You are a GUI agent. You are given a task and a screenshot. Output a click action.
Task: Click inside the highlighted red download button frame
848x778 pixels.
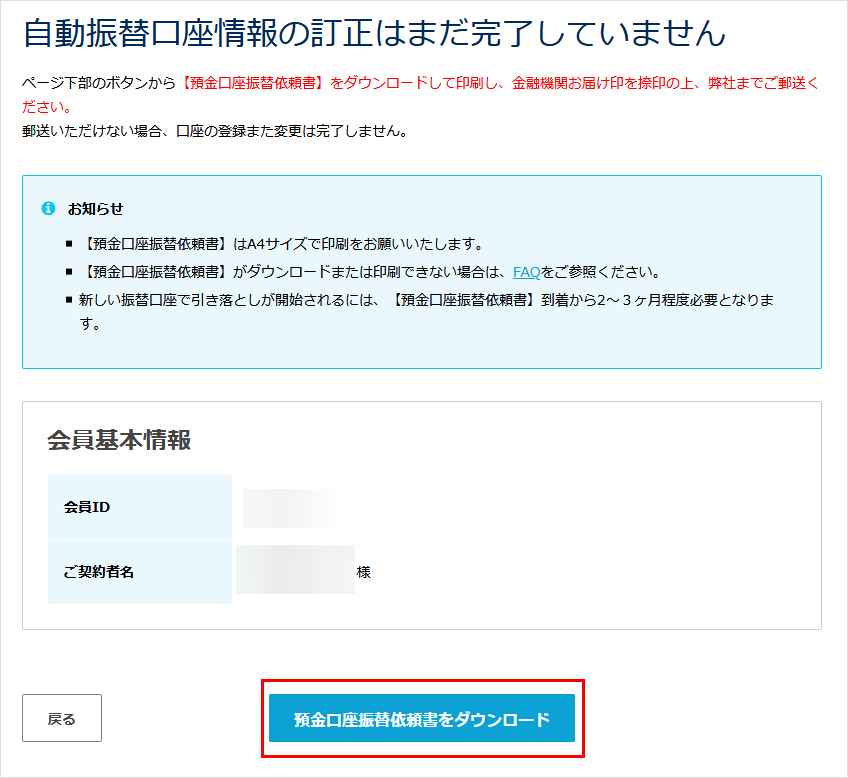[x=423, y=717]
